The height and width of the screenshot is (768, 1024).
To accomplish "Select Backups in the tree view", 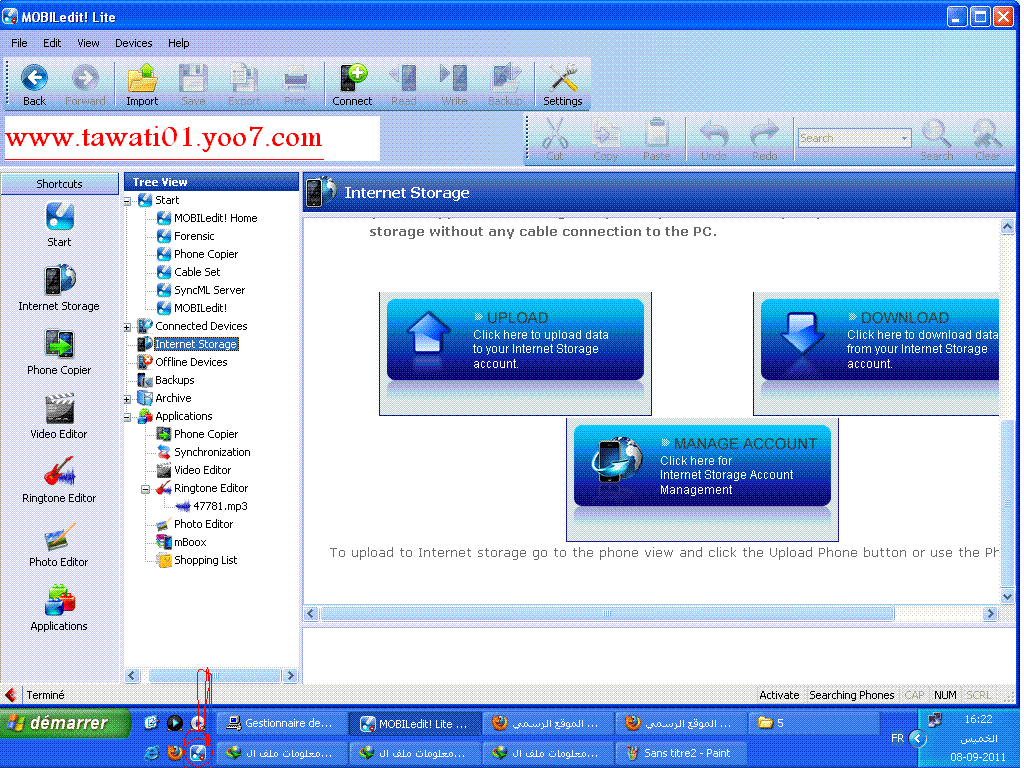I will [x=174, y=380].
